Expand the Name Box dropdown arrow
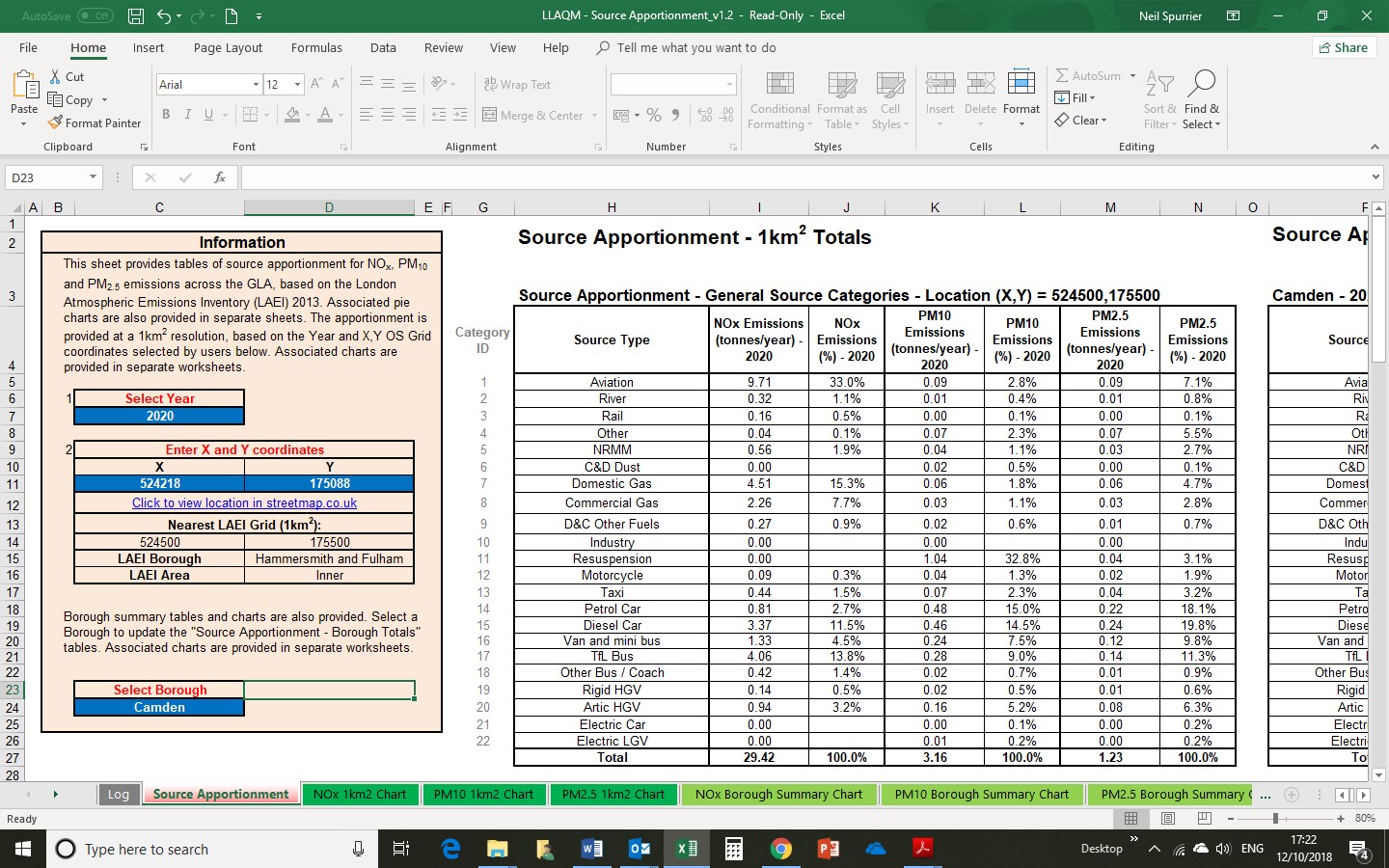 pos(93,177)
